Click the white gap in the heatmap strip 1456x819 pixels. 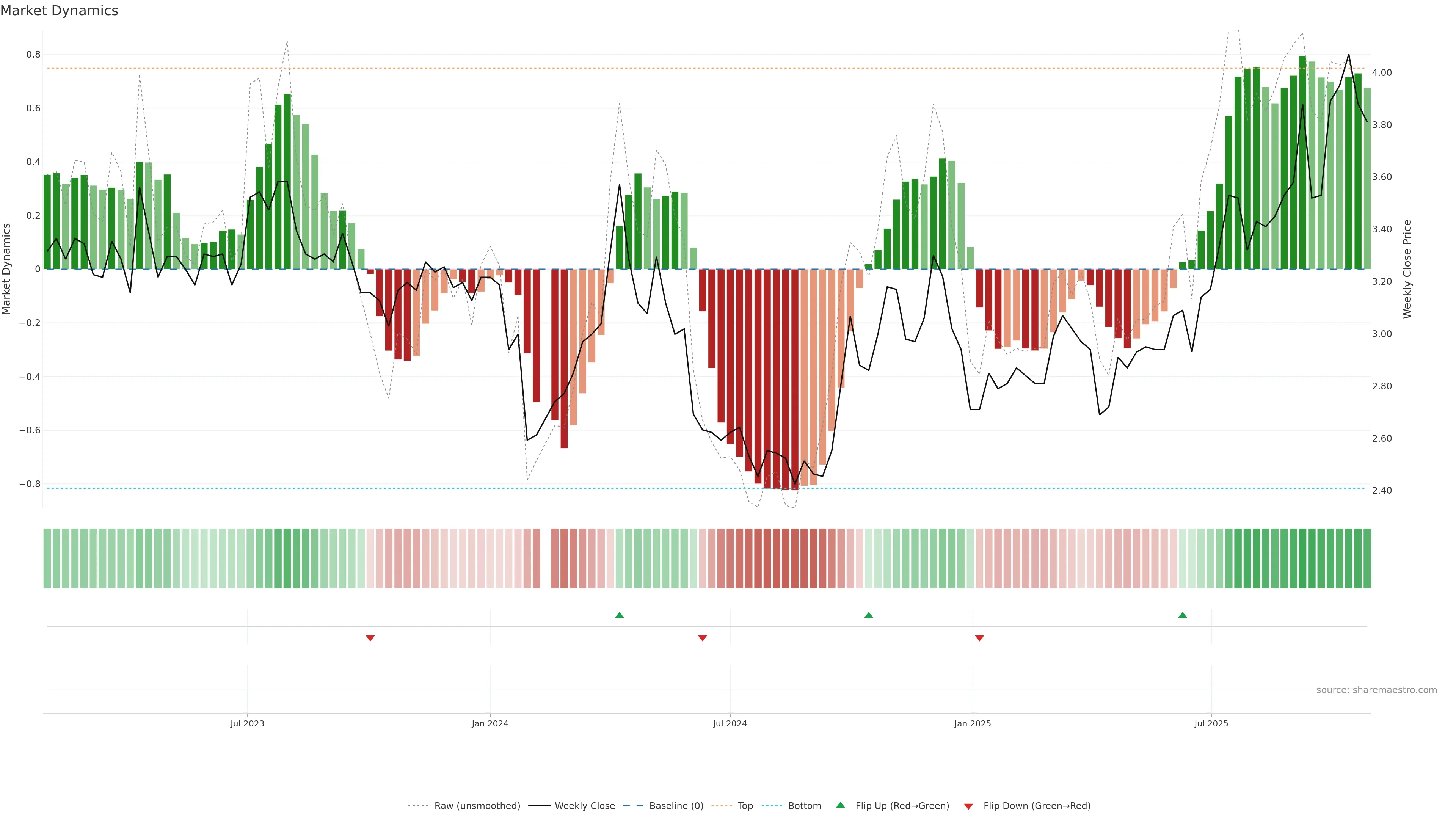click(x=546, y=559)
